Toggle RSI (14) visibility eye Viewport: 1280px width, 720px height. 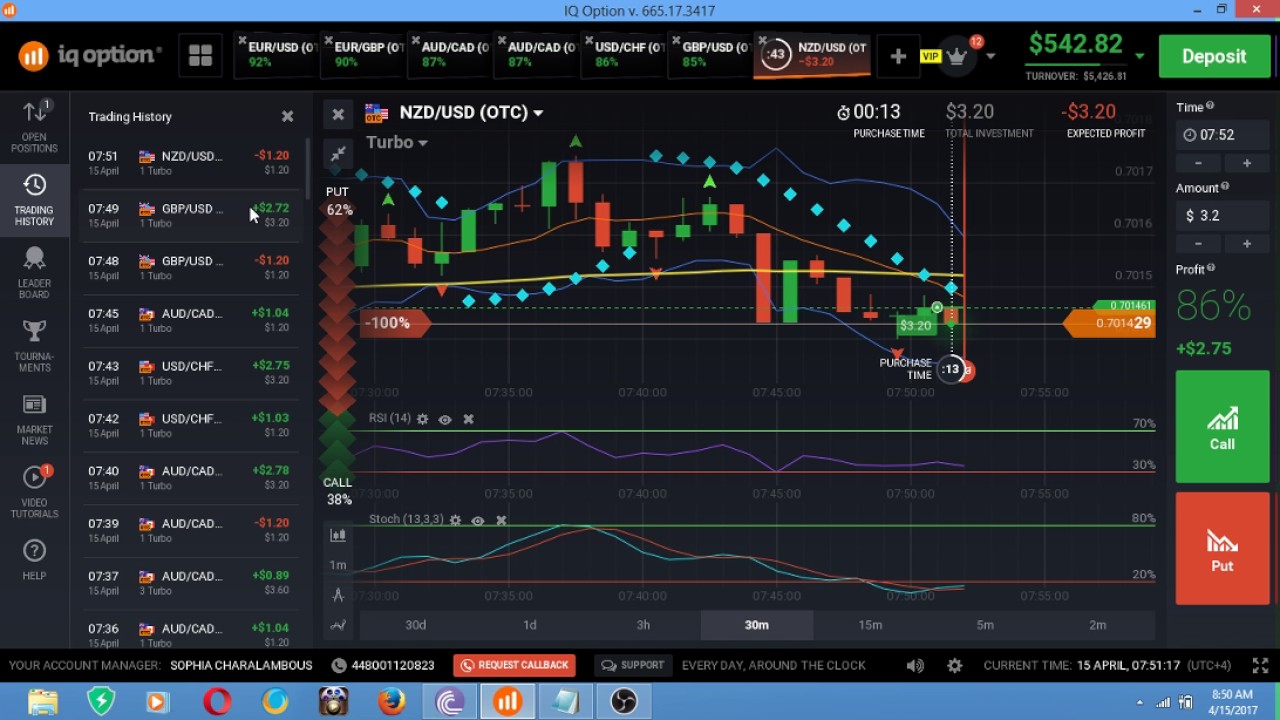[x=445, y=419]
